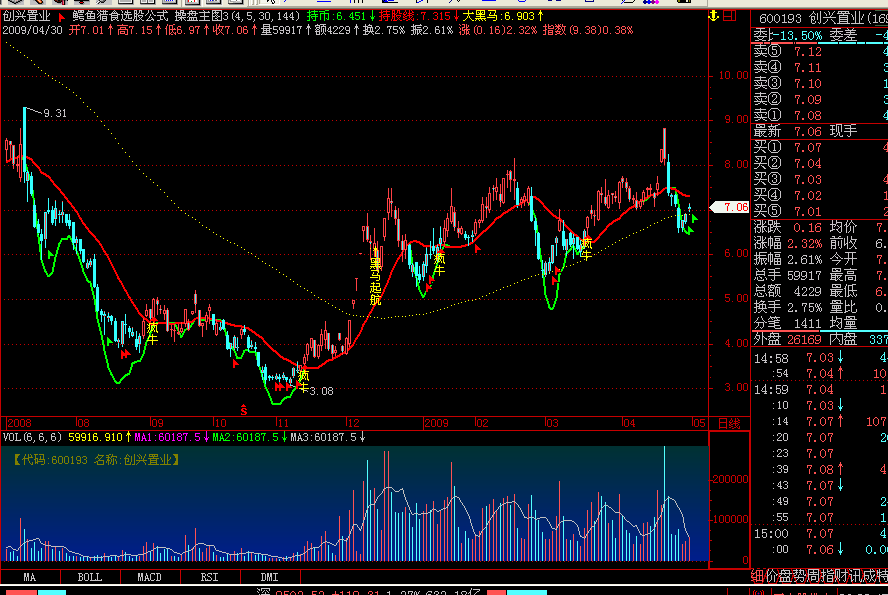Click the 卖⑤ 7.12 ask row
Viewport: 888px width, 595px height.
819,52
